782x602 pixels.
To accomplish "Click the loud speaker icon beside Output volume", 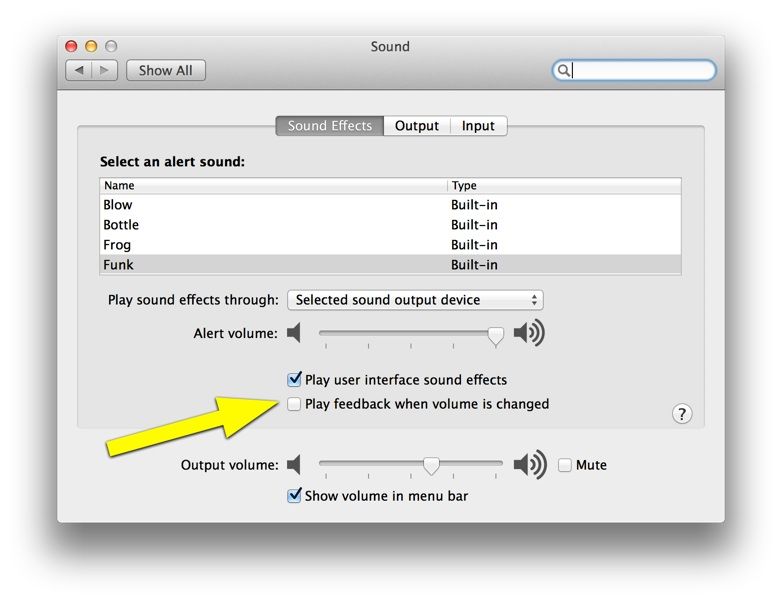I will tap(529, 465).
